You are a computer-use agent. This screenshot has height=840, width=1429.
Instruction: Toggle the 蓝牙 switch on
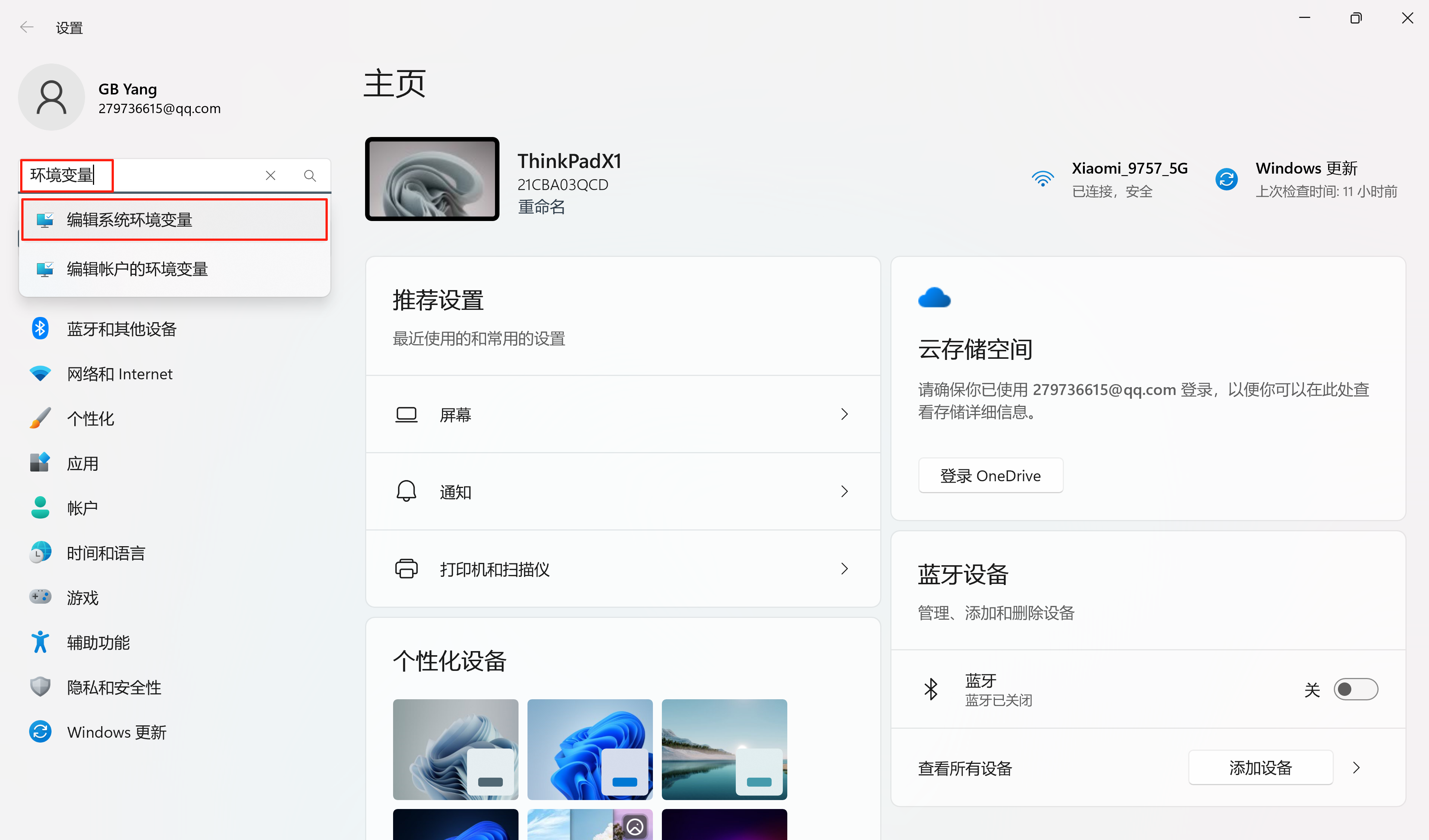click(x=1355, y=689)
